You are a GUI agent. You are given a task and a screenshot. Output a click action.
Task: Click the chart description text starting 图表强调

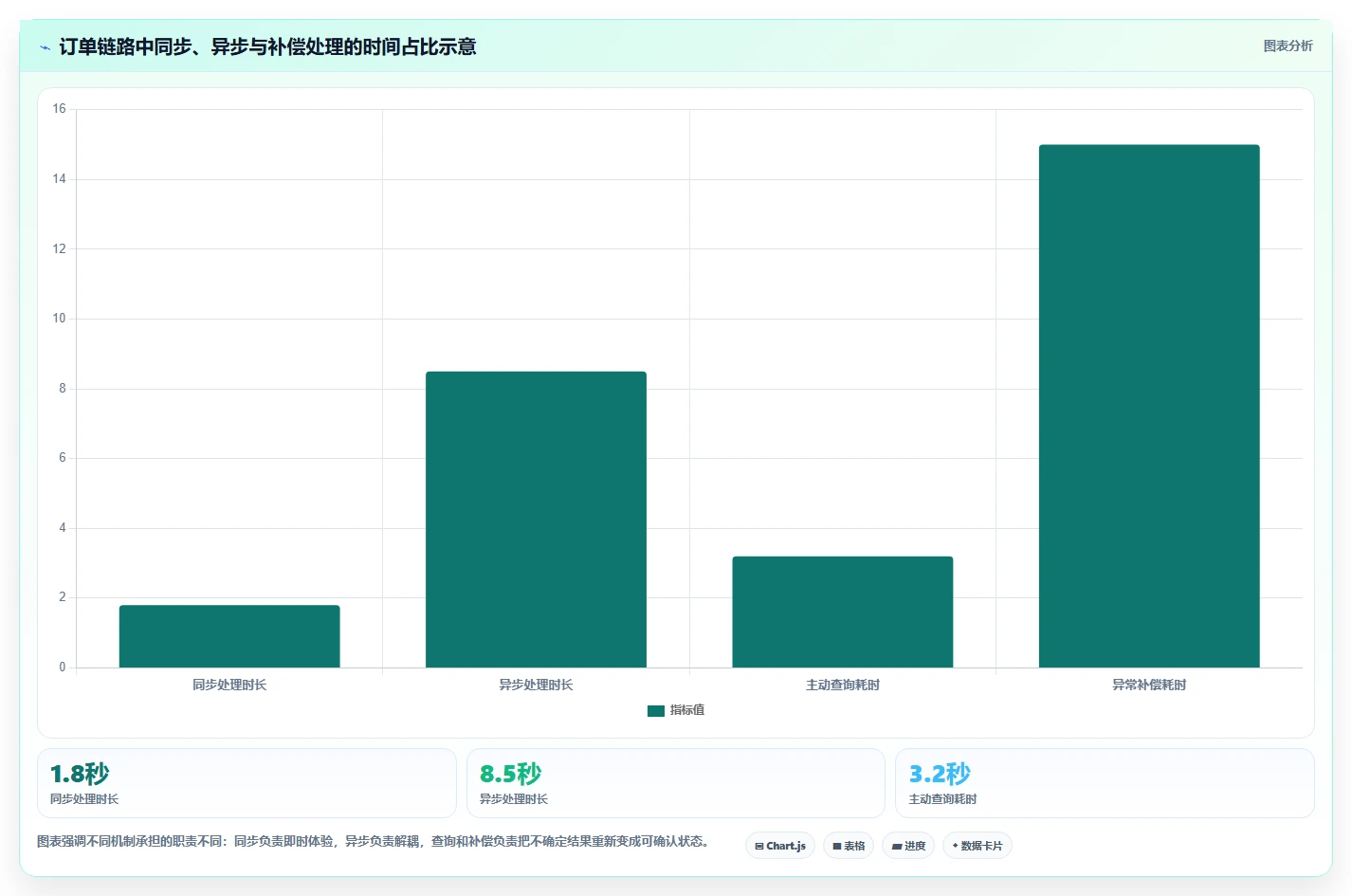pyautogui.click(x=373, y=841)
